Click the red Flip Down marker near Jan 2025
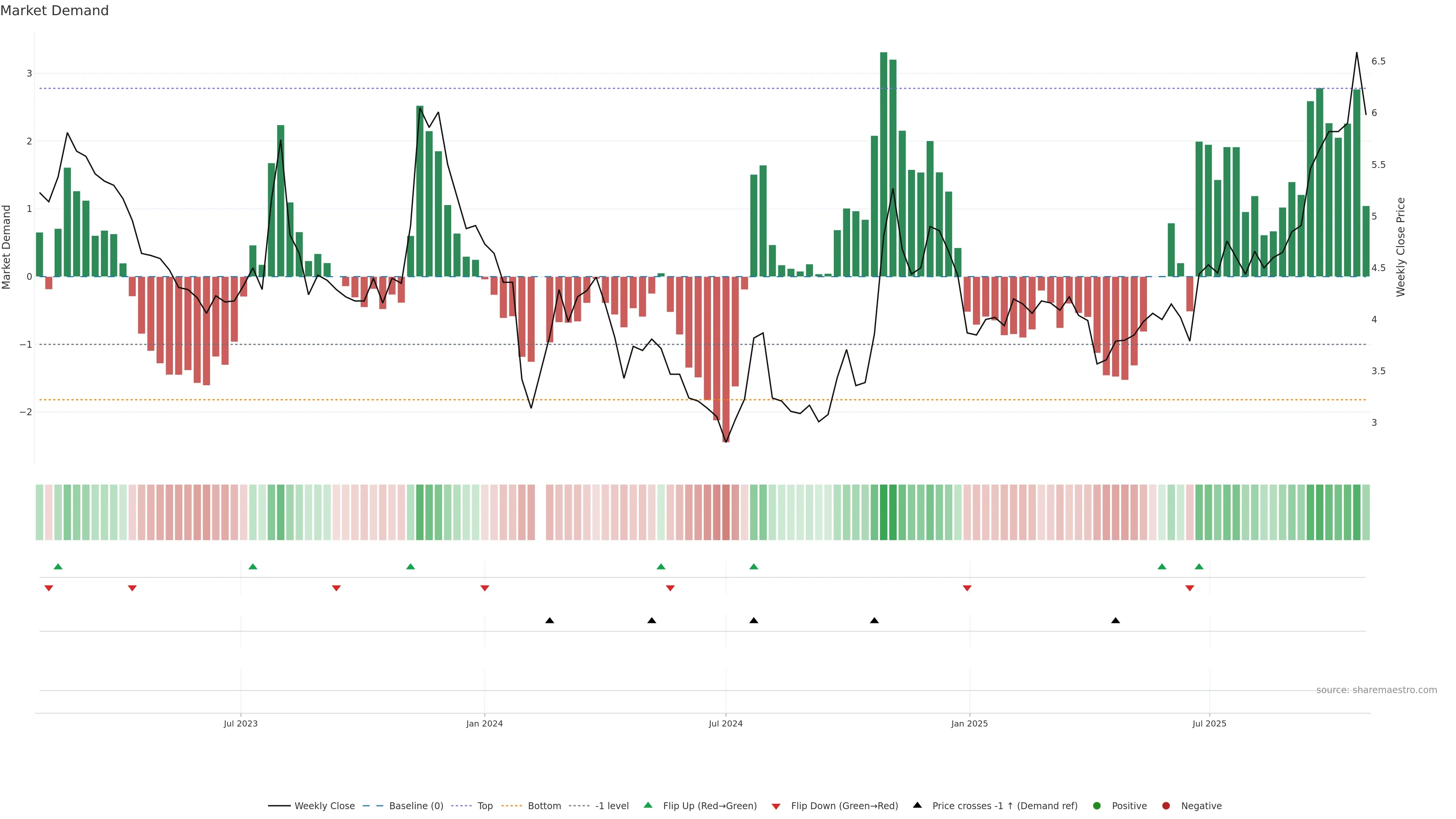The width and height of the screenshot is (1456, 819). click(x=967, y=588)
